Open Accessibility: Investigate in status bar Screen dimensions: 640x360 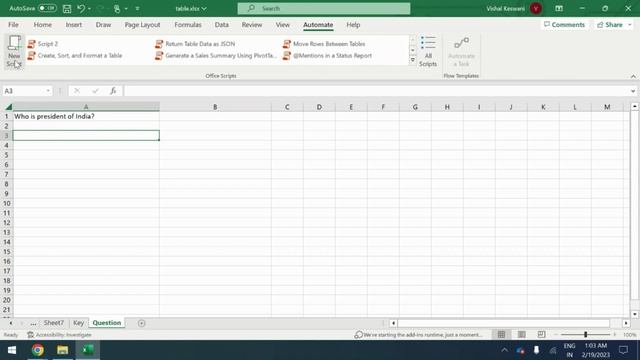pyautogui.click(x=59, y=335)
